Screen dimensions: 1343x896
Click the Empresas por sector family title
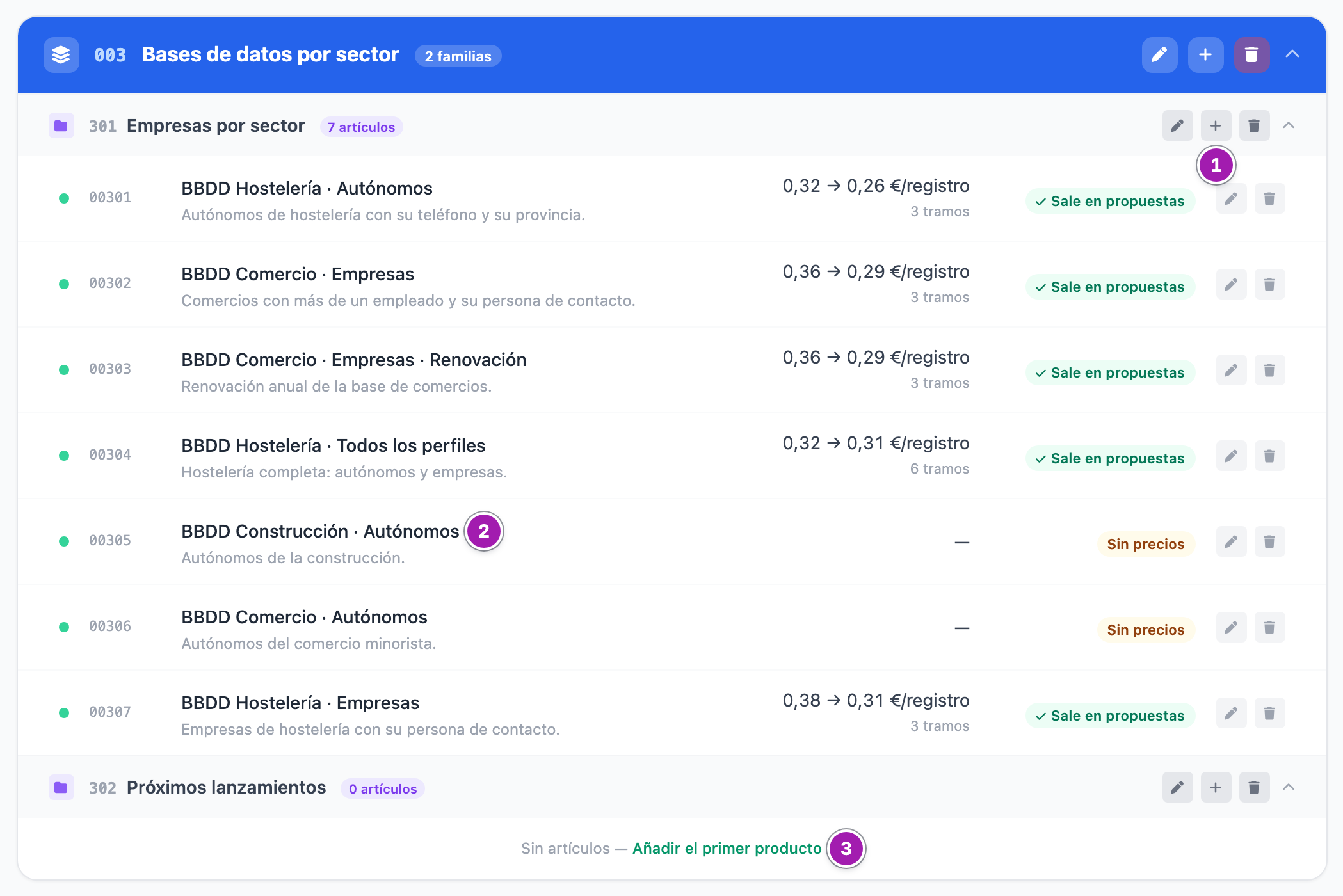[x=216, y=126]
